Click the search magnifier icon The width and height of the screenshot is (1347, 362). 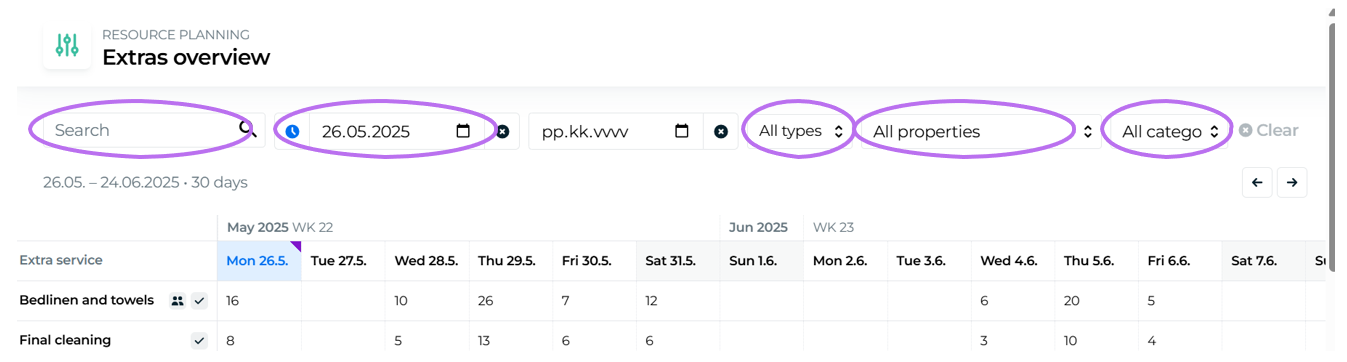[247, 130]
